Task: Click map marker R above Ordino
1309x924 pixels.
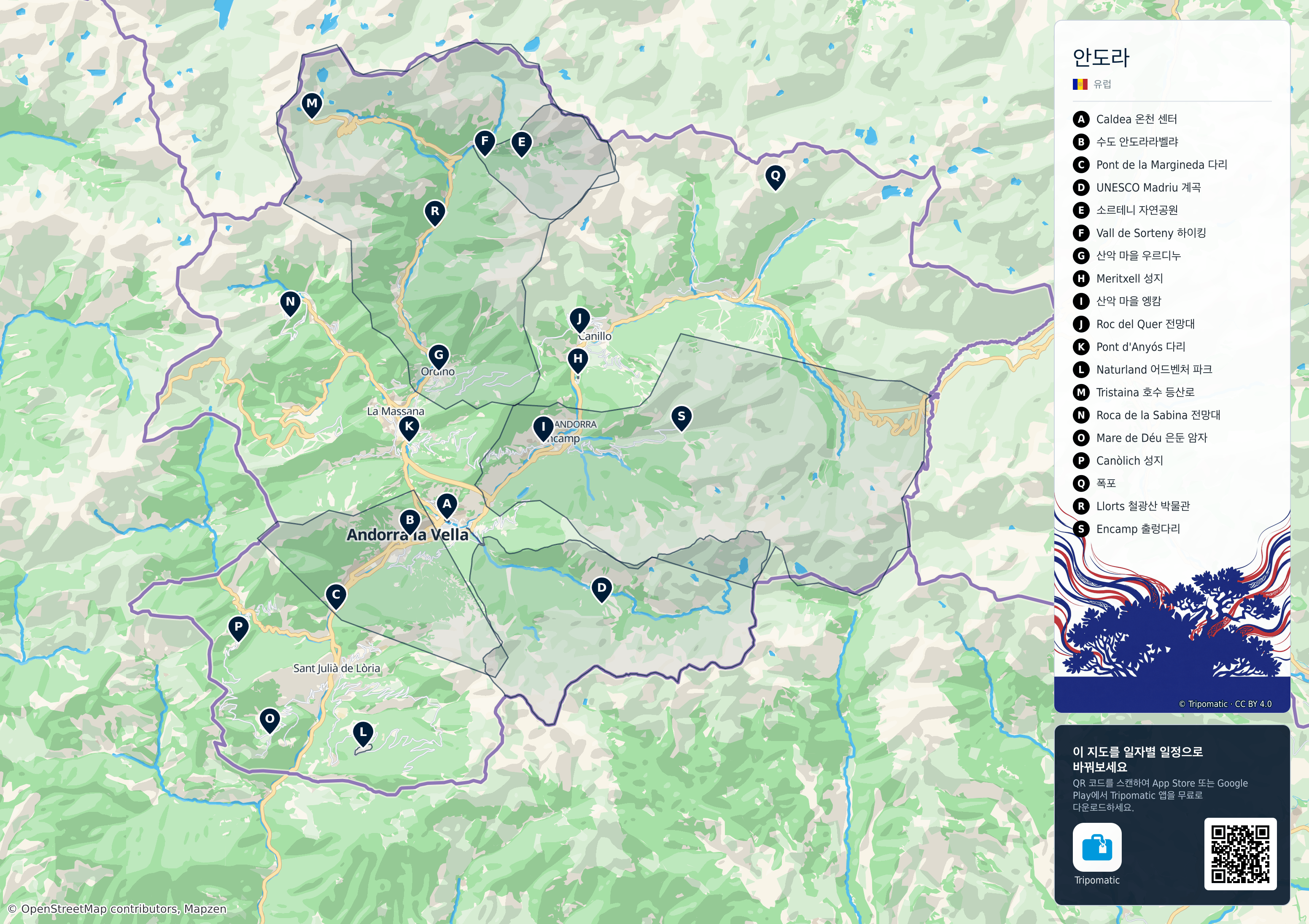Action: [x=435, y=212]
